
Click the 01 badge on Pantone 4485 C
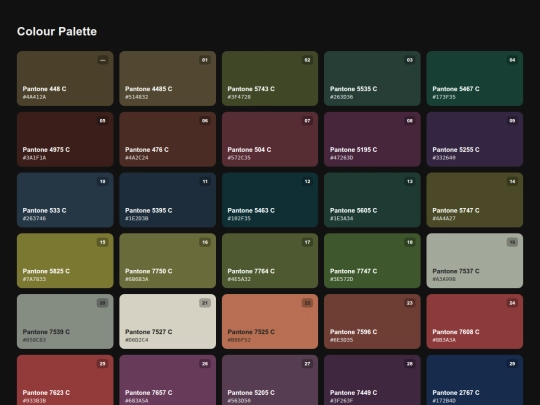click(x=205, y=60)
